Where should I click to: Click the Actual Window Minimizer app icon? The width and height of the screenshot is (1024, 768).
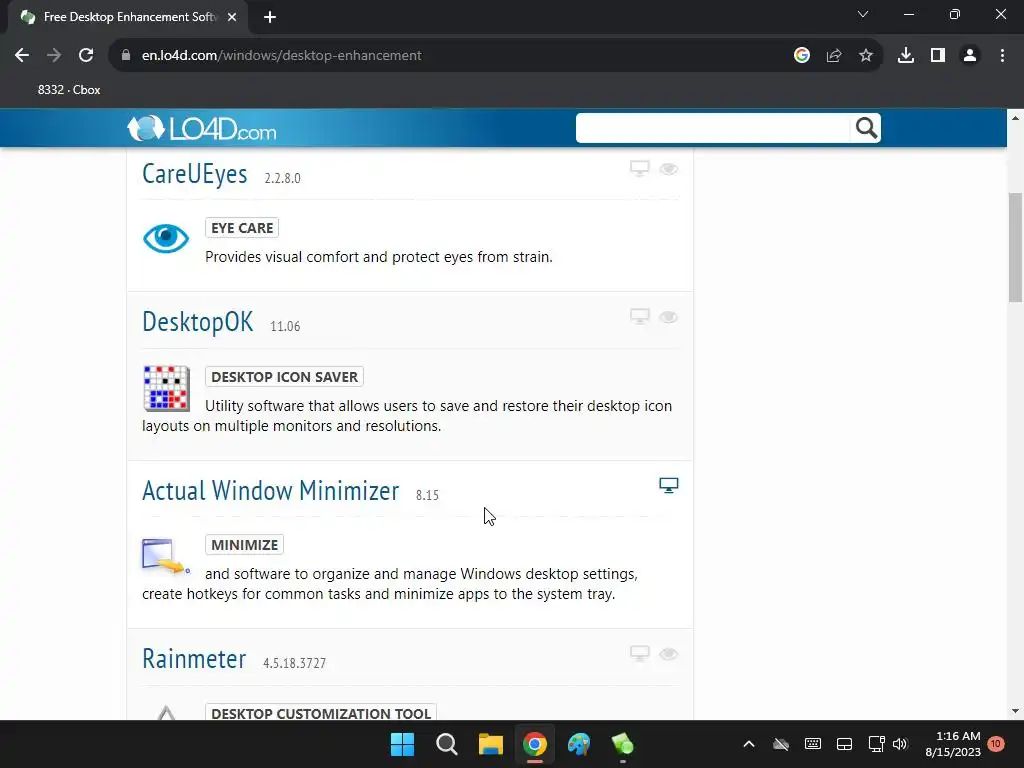(x=166, y=556)
